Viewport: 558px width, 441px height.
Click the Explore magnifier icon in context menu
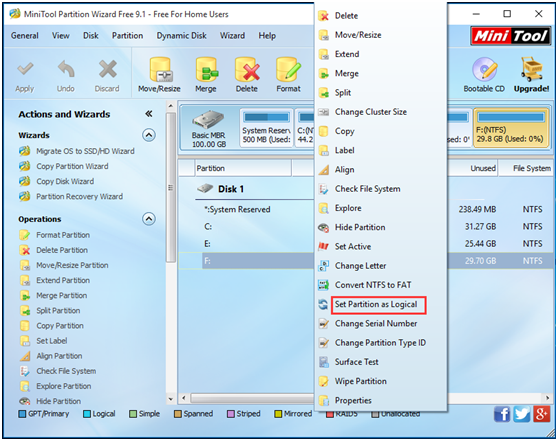click(x=323, y=208)
